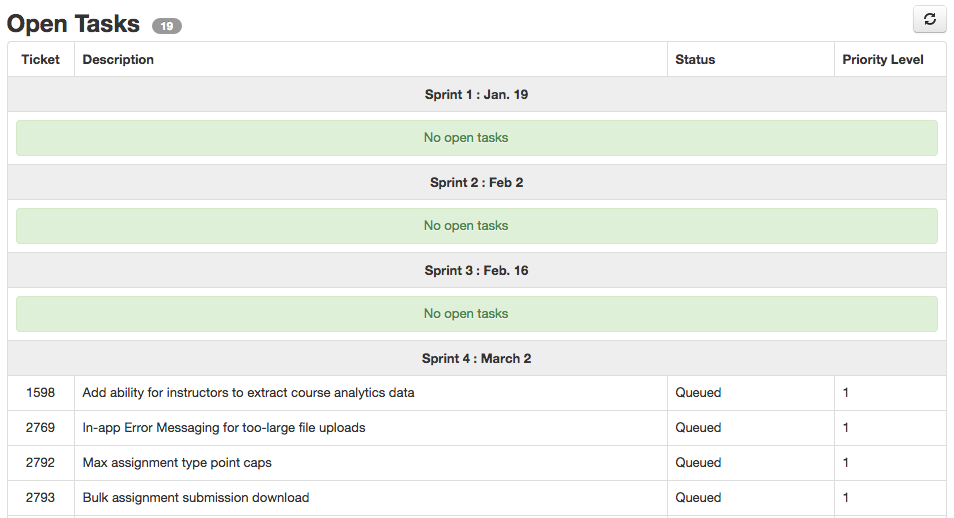This screenshot has height=518, width=954.
Task: Click ticket number 1598
Action: point(40,393)
